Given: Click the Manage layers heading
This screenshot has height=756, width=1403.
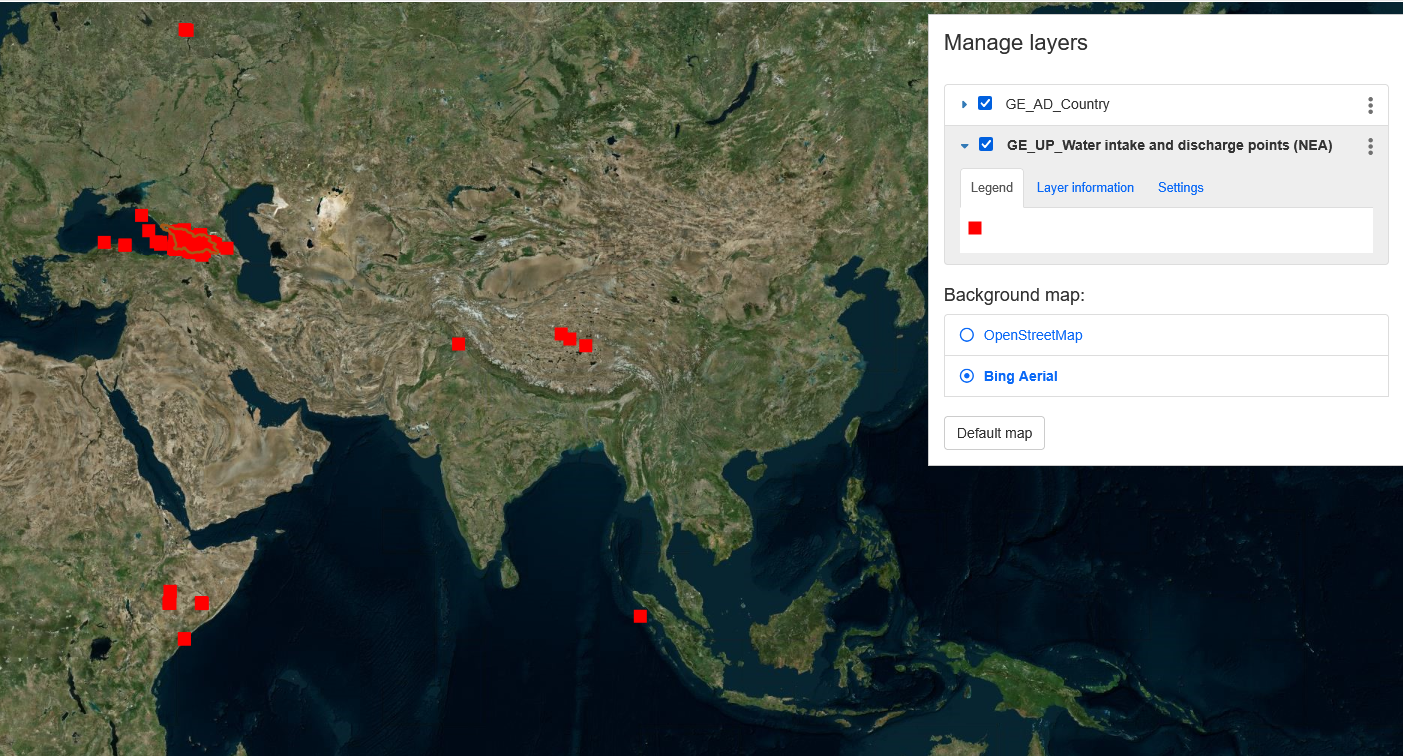Looking at the screenshot, I should click(1015, 43).
